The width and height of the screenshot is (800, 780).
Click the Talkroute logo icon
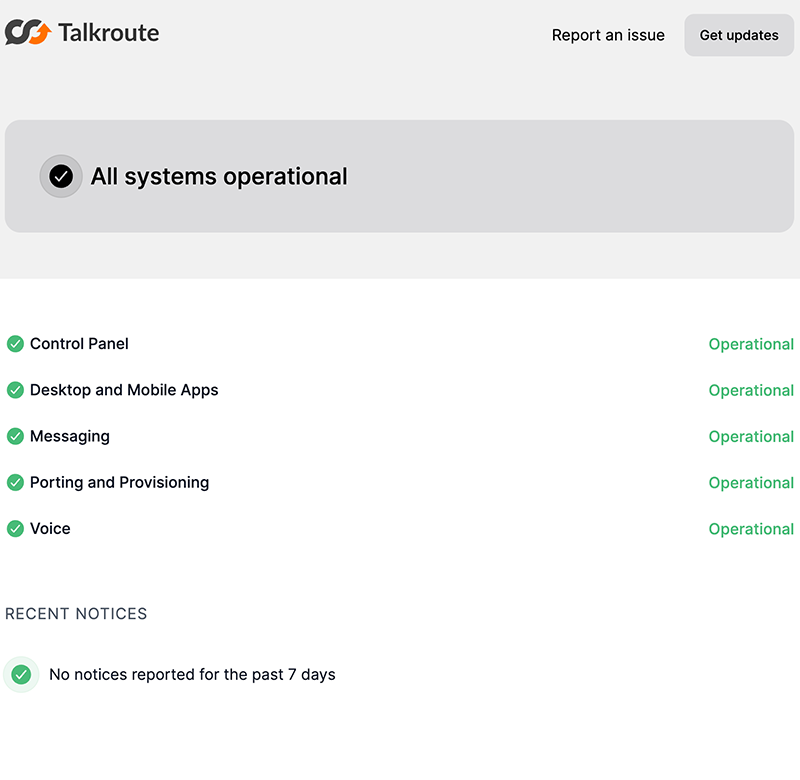[x=28, y=33]
